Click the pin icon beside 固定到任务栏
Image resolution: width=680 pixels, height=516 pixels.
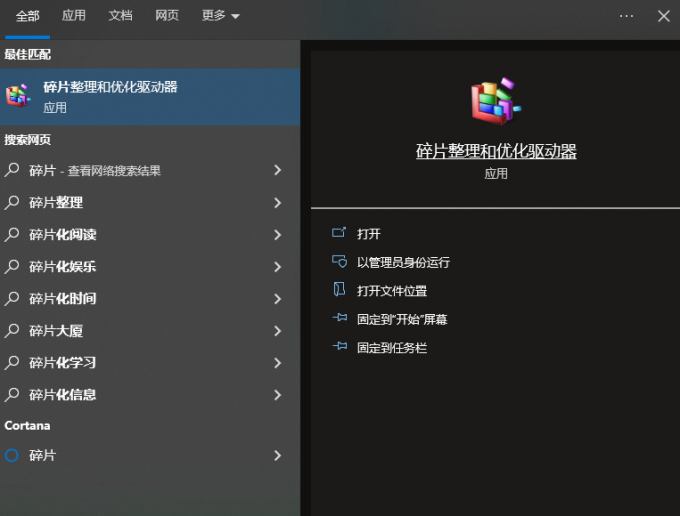(340, 346)
